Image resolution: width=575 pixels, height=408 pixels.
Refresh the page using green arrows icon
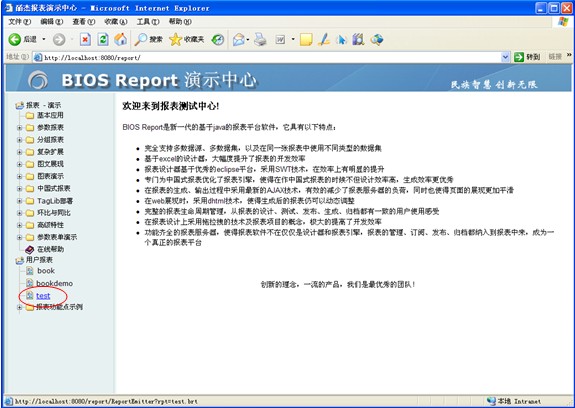click(x=103, y=39)
